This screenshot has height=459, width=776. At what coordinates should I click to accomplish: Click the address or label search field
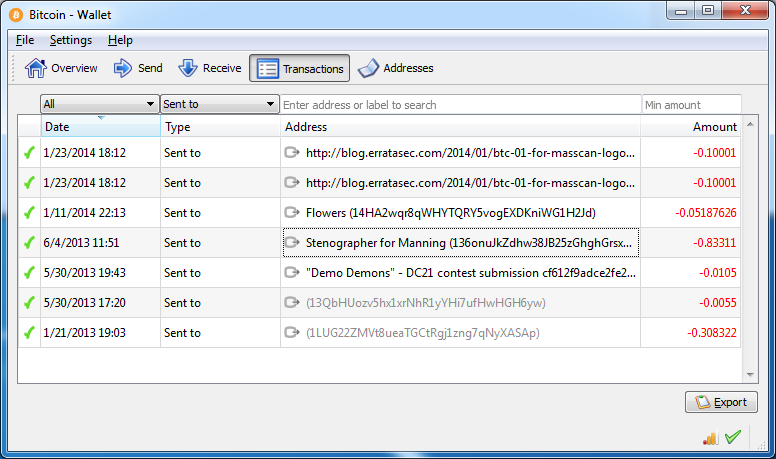(x=460, y=104)
